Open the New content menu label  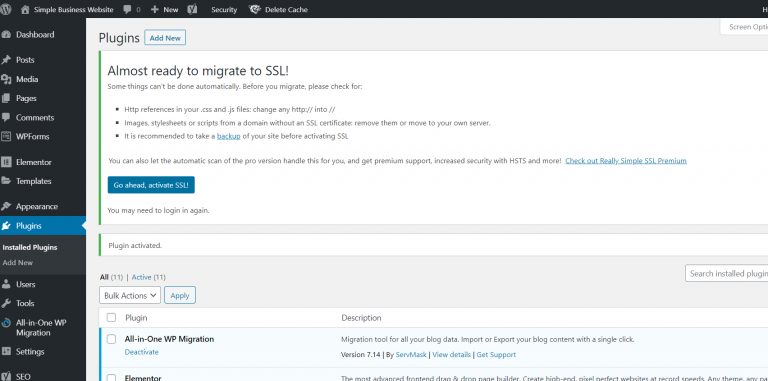coord(171,9)
